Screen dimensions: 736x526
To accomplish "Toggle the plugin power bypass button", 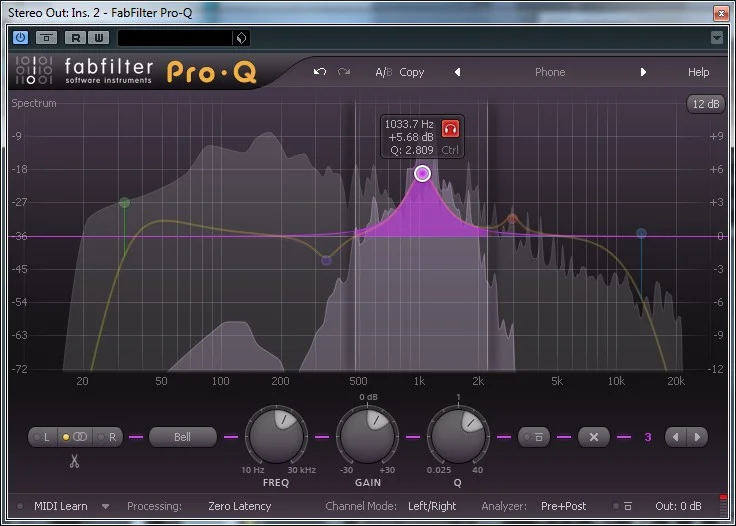I will [x=20, y=37].
